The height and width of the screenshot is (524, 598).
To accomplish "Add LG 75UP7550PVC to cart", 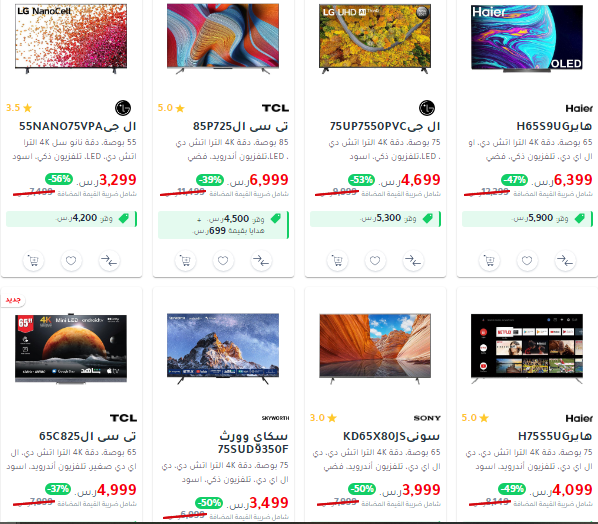I will tap(337, 261).
